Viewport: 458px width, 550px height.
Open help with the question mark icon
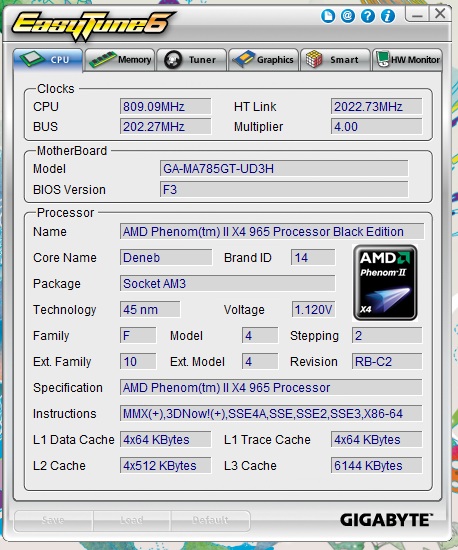[368, 16]
